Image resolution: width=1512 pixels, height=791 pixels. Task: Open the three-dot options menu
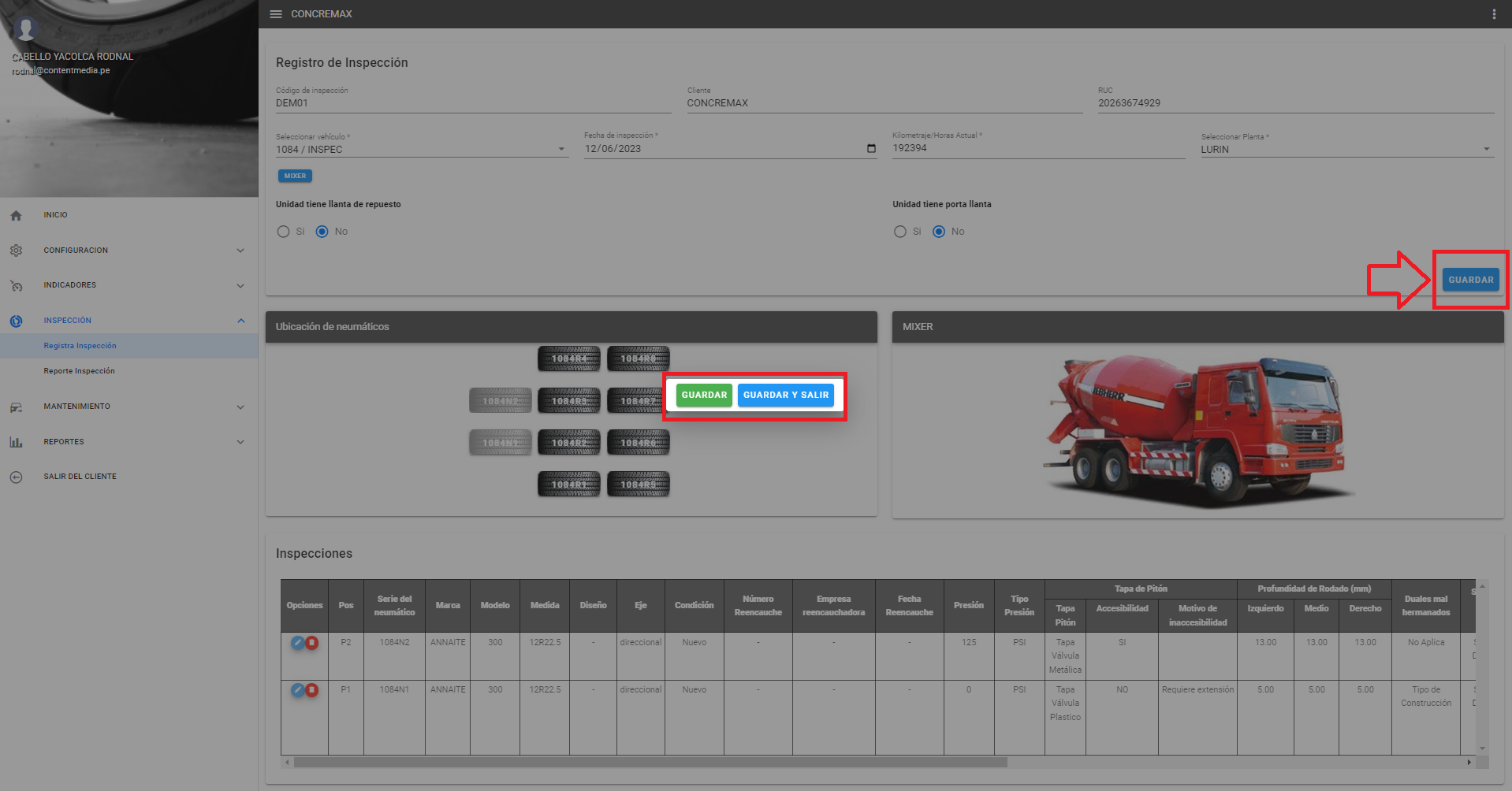pos(1493,14)
